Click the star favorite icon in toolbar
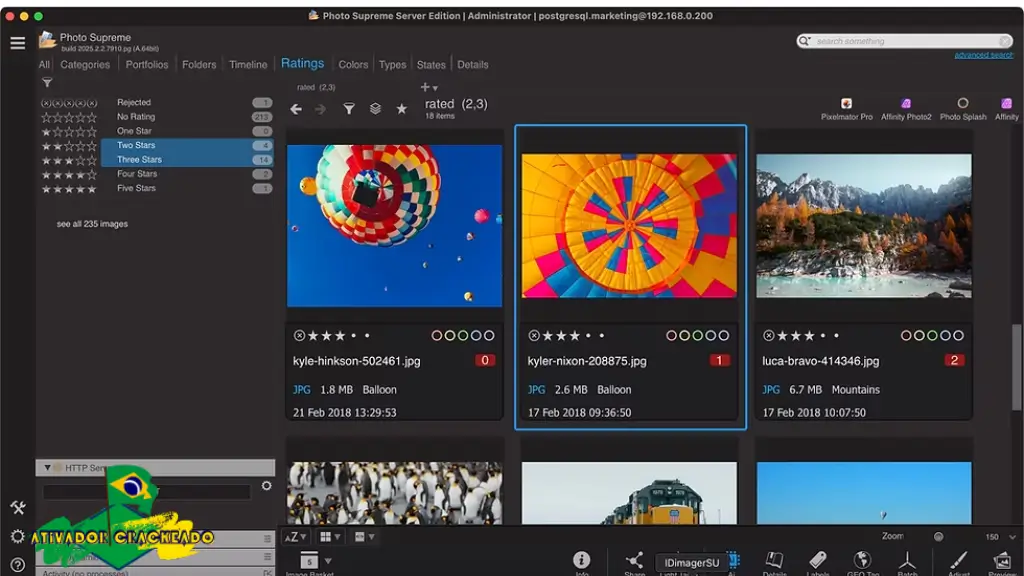The height and width of the screenshot is (576, 1024). (402, 109)
